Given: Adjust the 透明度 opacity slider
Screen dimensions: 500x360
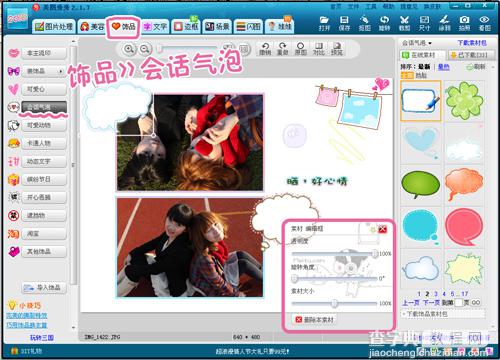Looking at the screenshot, I should point(335,254).
